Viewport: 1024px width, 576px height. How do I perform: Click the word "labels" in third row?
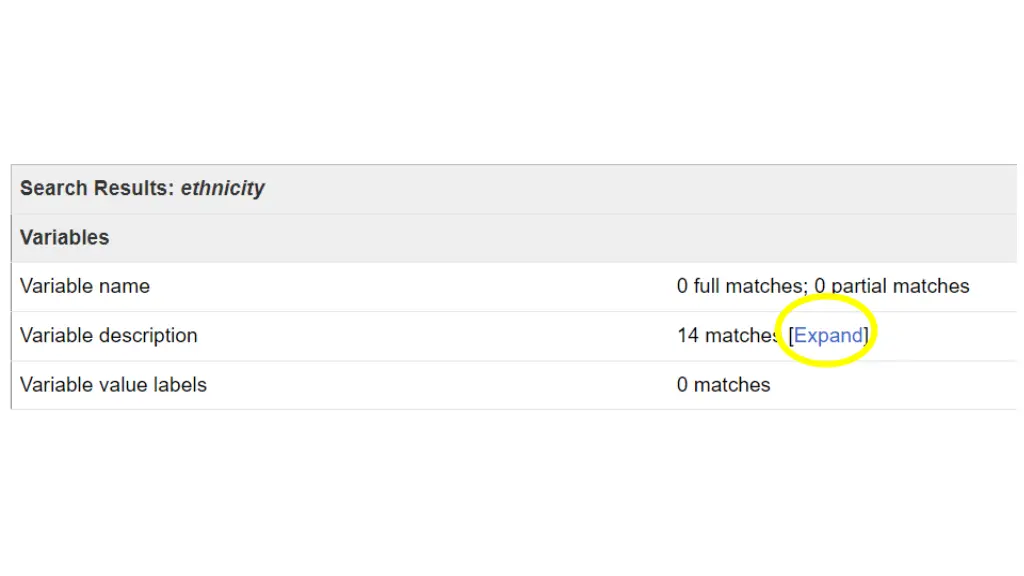coord(180,385)
